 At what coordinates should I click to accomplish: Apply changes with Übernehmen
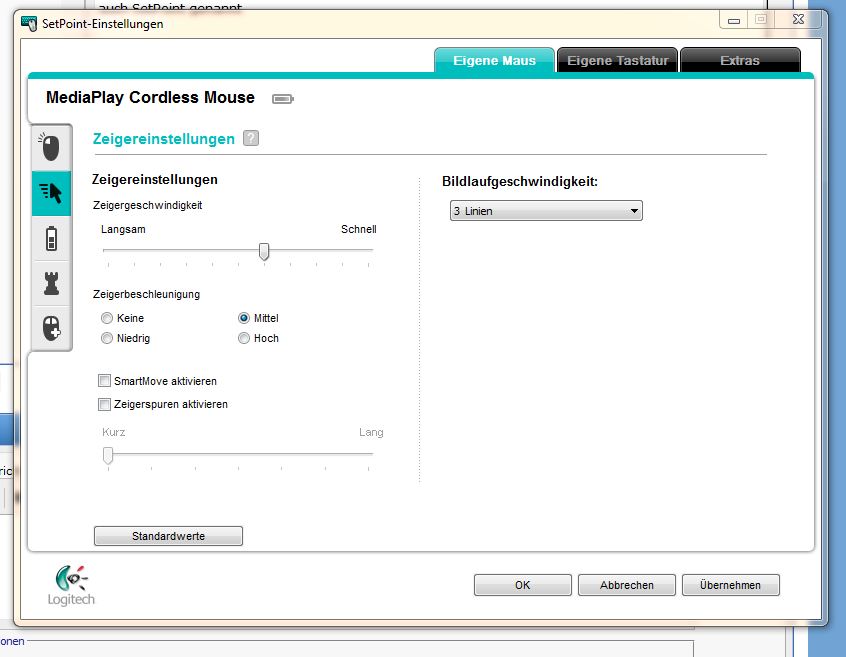[x=731, y=585]
